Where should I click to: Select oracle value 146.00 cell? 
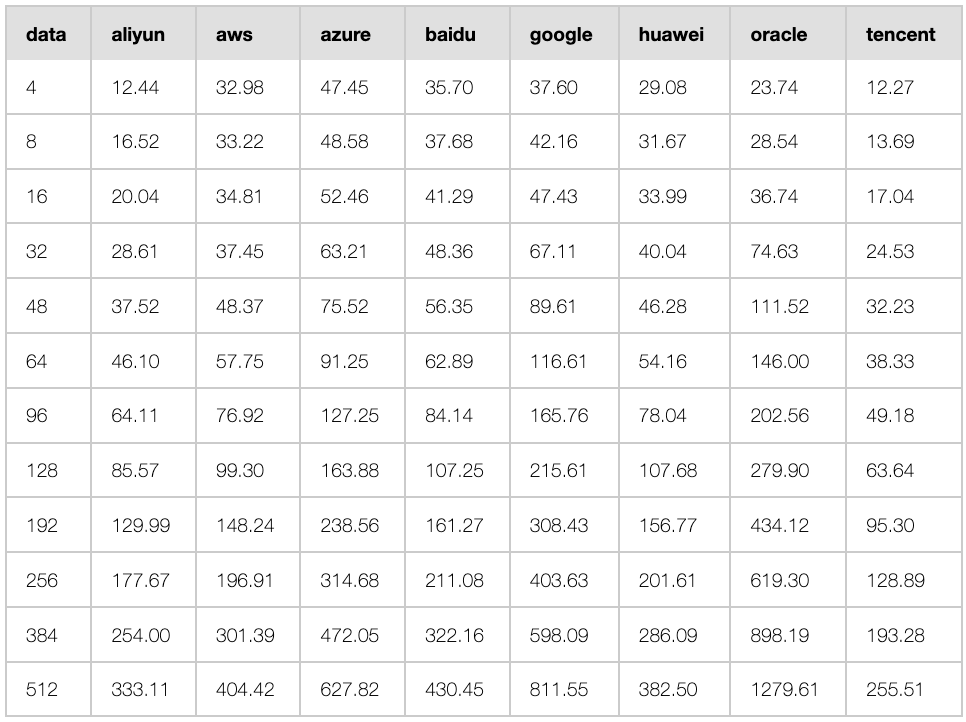pyautogui.click(x=788, y=361)
